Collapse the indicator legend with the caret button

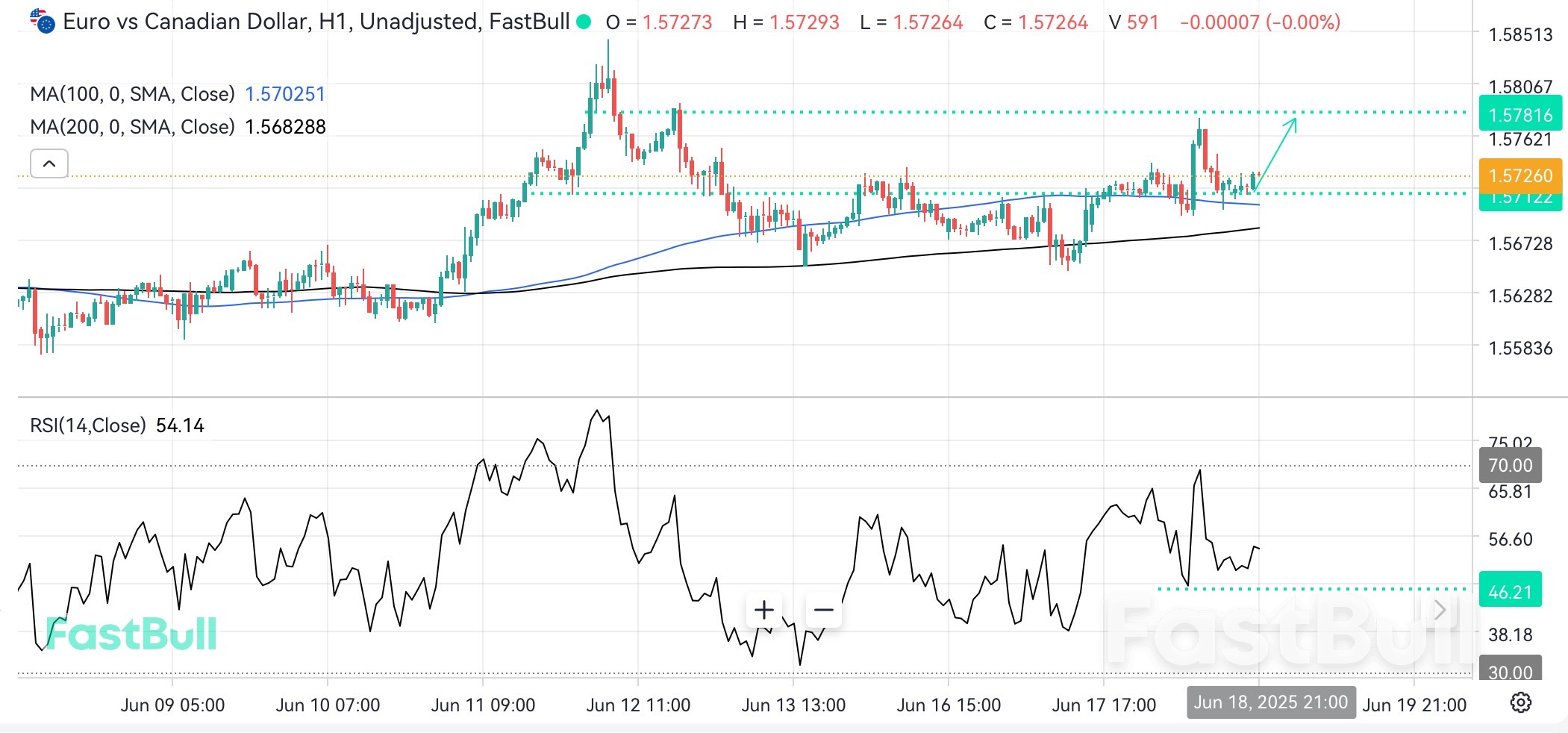48,163
